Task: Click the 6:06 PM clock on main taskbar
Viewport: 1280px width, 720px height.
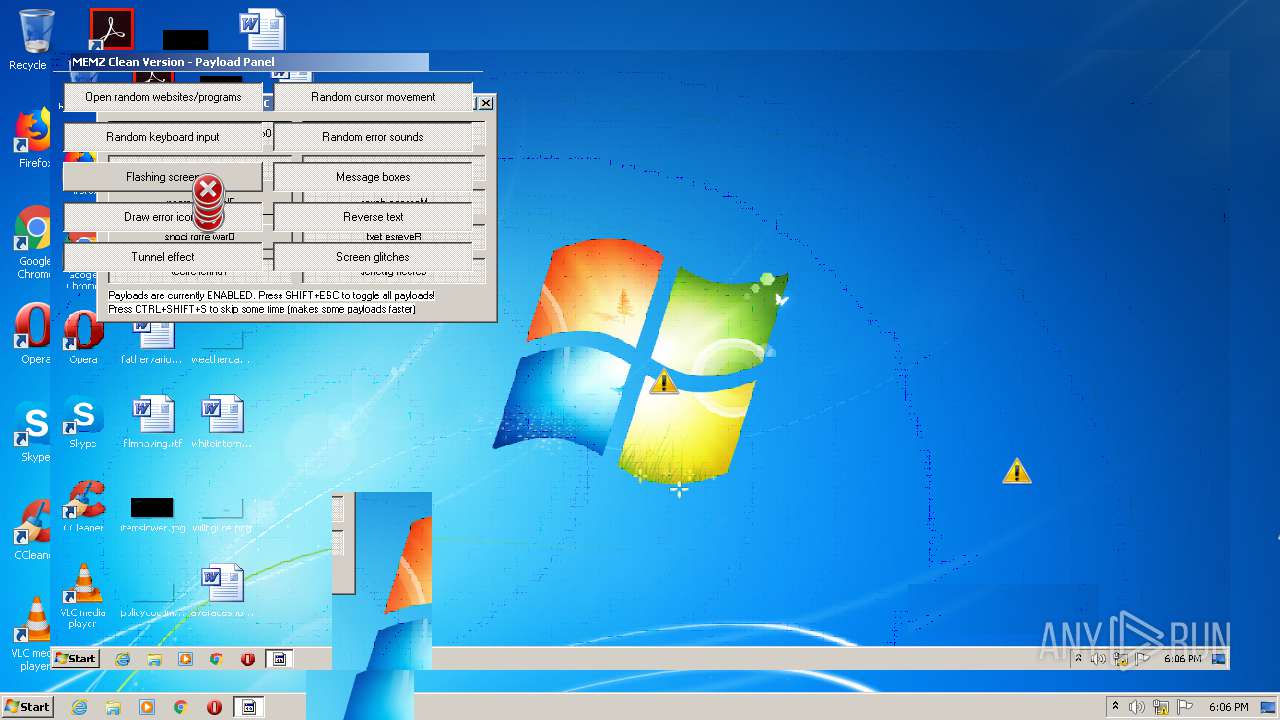Action: tap(1228, 707)
